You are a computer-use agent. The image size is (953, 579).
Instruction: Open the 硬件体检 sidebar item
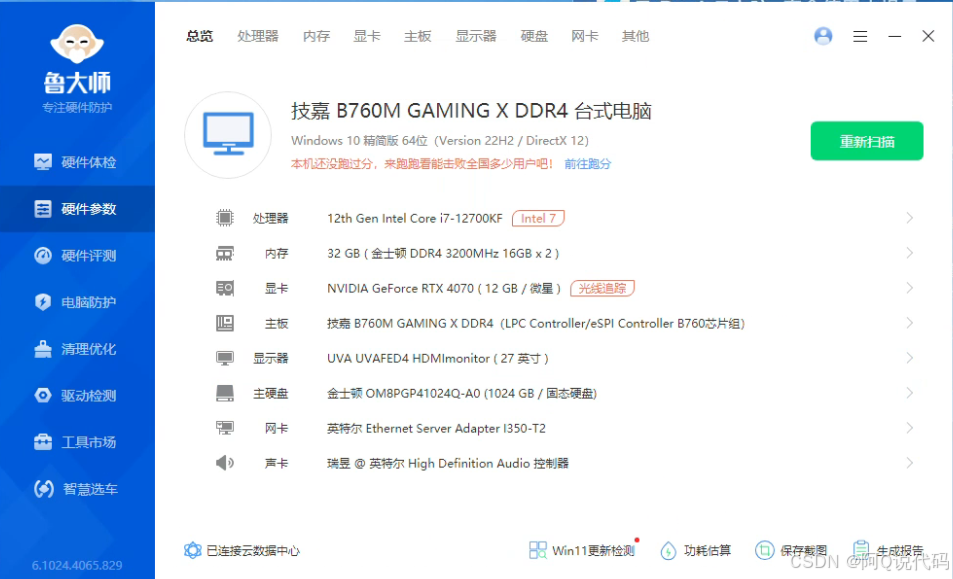77,162
